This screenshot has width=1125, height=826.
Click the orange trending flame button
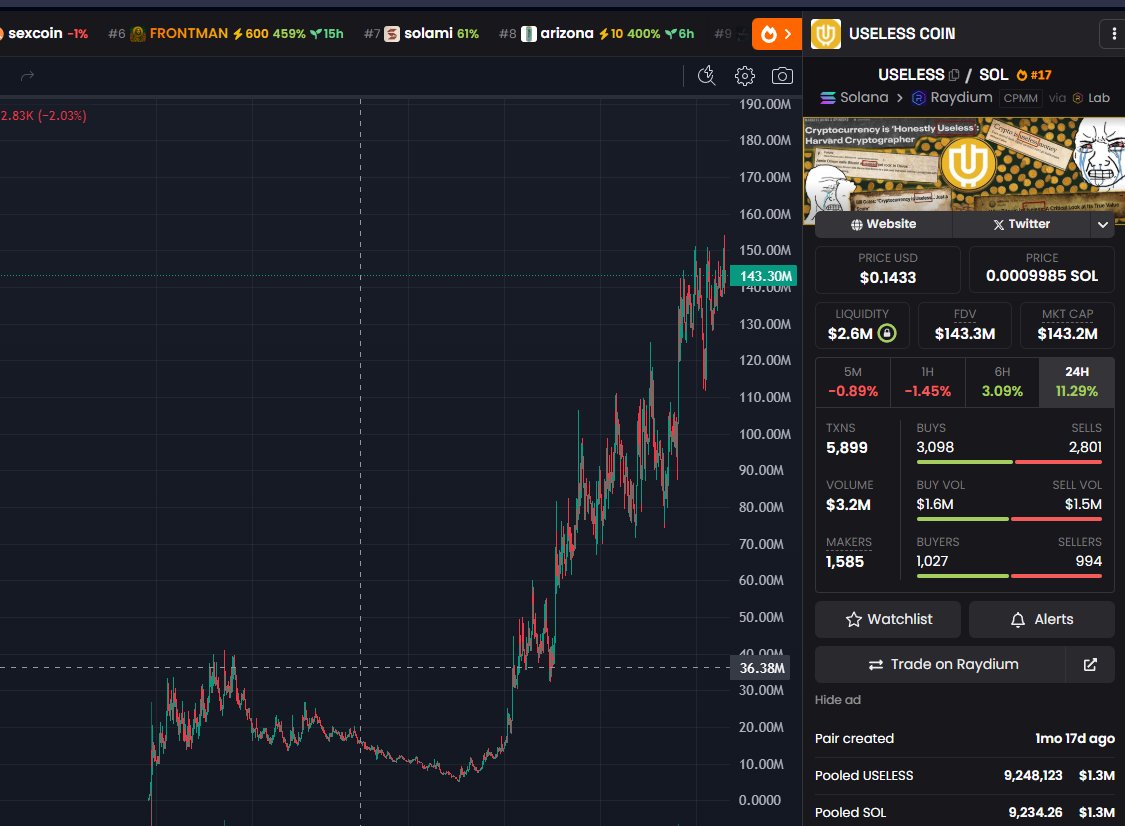(x=776, y=34)
